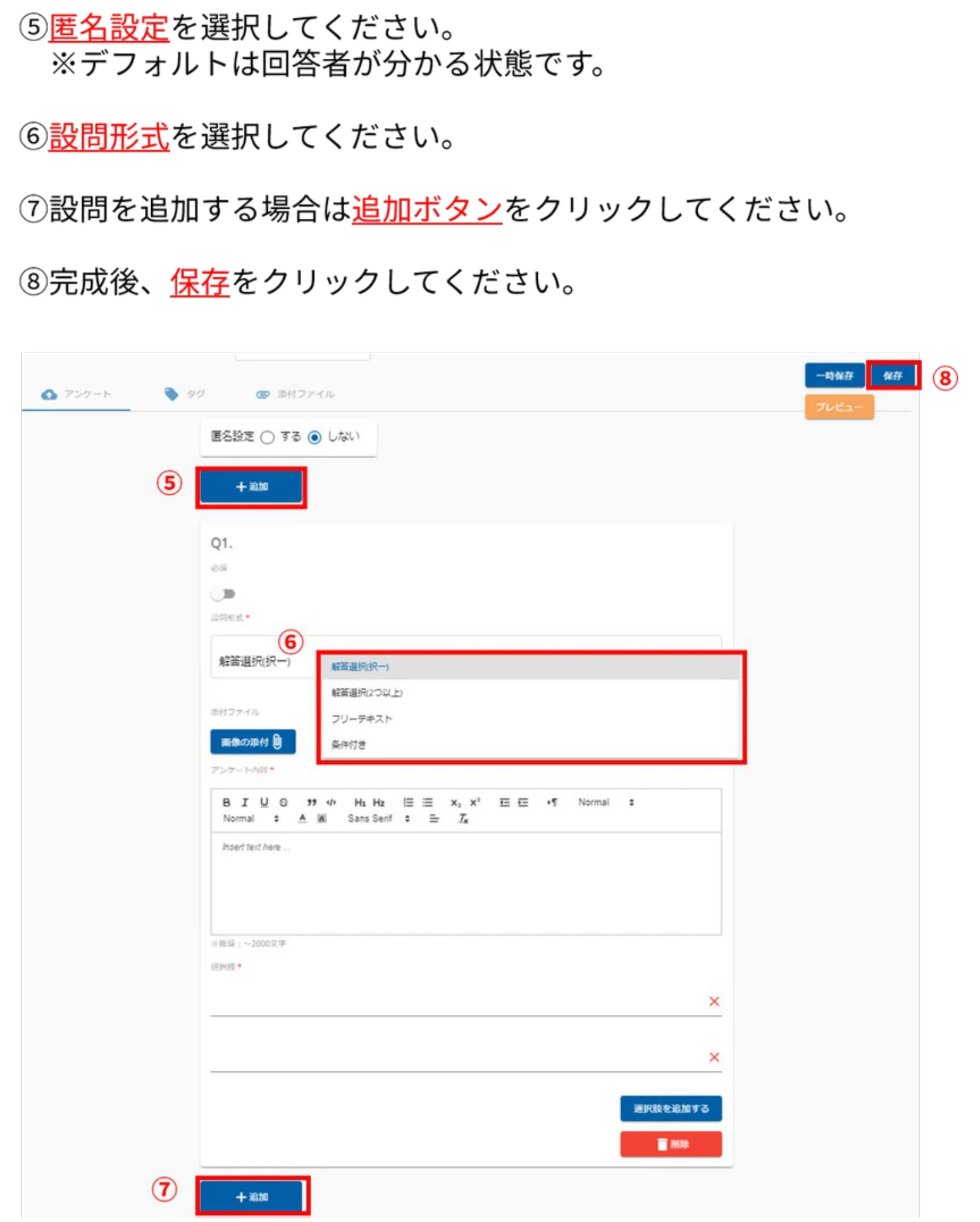
Task: Toggle bold formatting in the editor
Action: coord(226,802)
